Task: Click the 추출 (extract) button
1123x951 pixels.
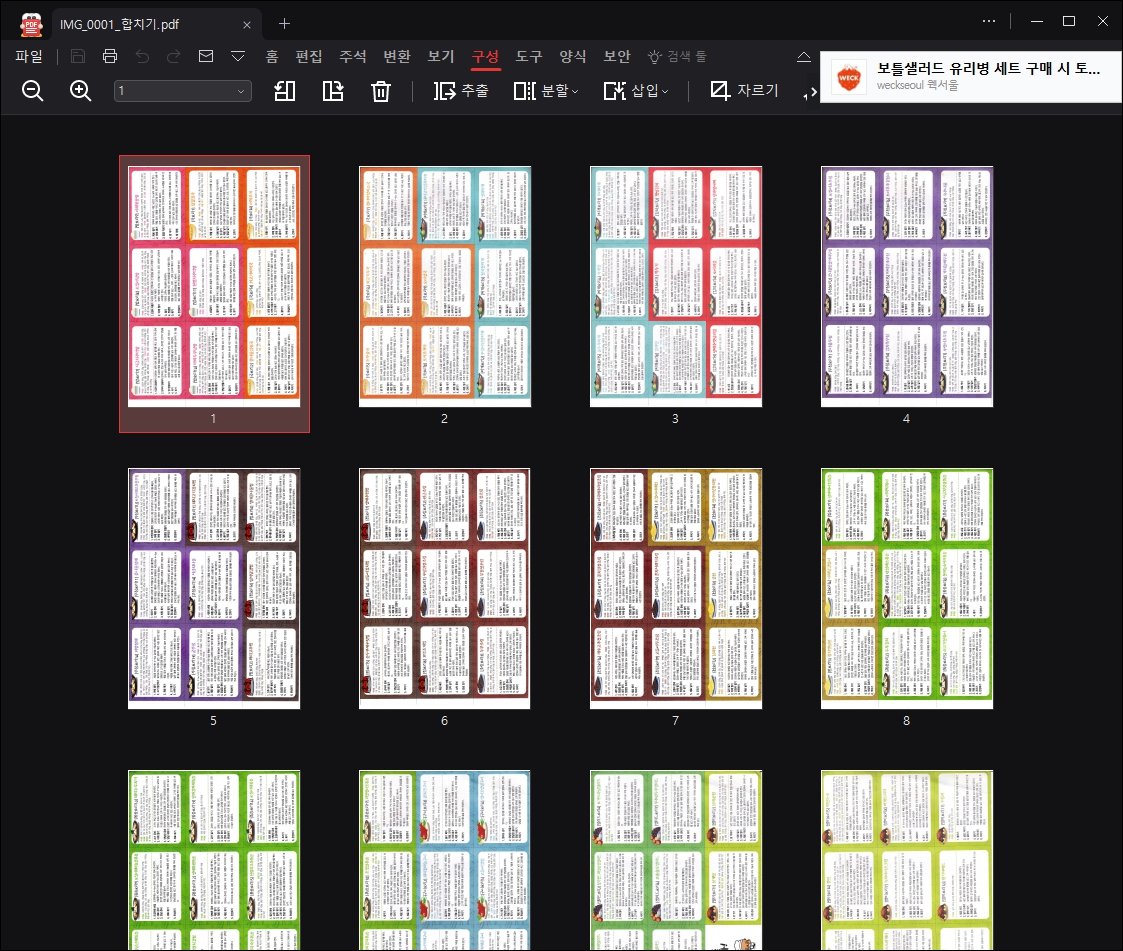Action: 461,91
